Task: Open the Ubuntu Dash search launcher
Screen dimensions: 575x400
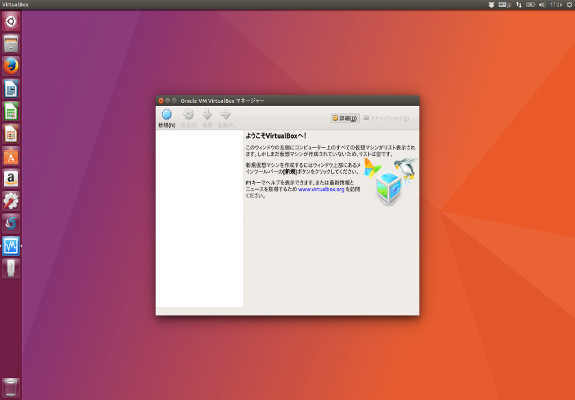Action: point(11,21)
